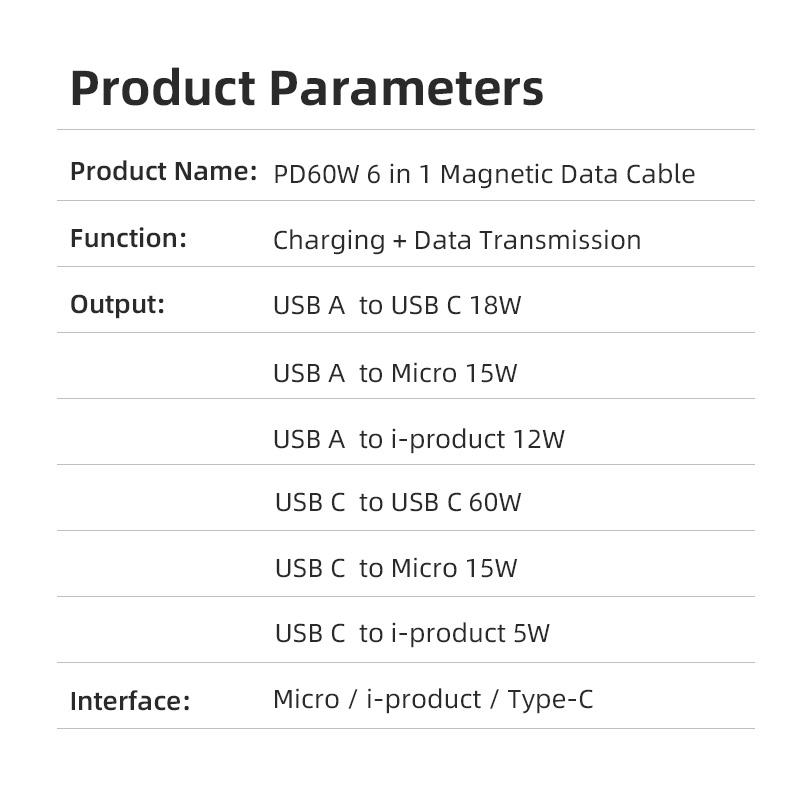Click USB A to i-product row
Screen dimensions: 800x800
418,439
